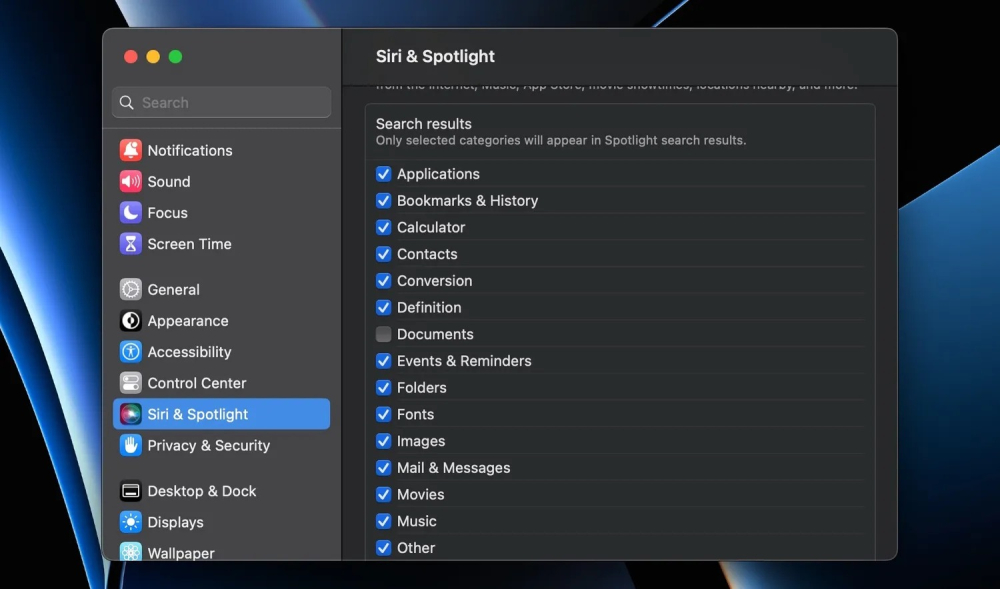This screenshot has height=589, width=1000.
Task: Open Focus settings via its moon icon
Action: click(130, 212)
